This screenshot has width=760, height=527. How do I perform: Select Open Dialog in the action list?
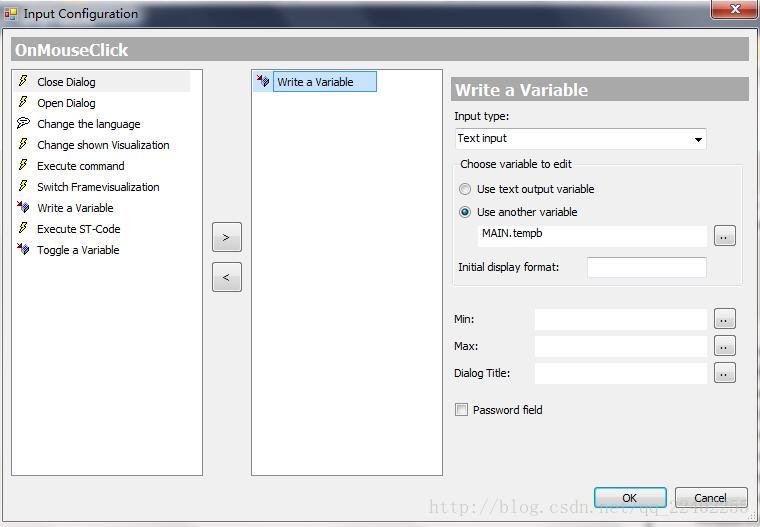click(66, 103)
